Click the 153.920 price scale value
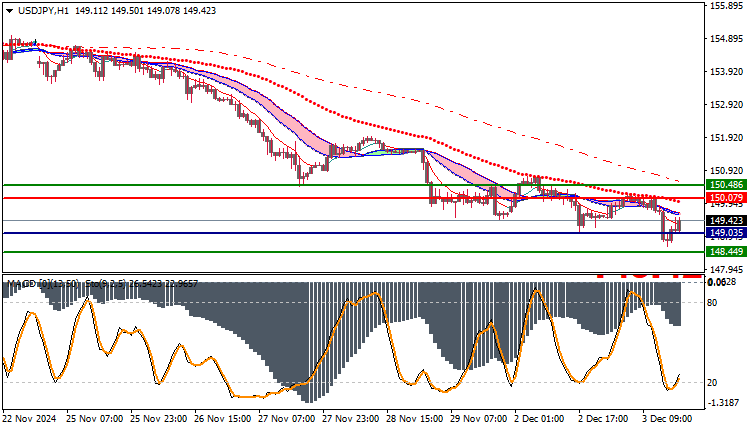The width and height of the screenshot is (750, 430). [x=727, y=72]
